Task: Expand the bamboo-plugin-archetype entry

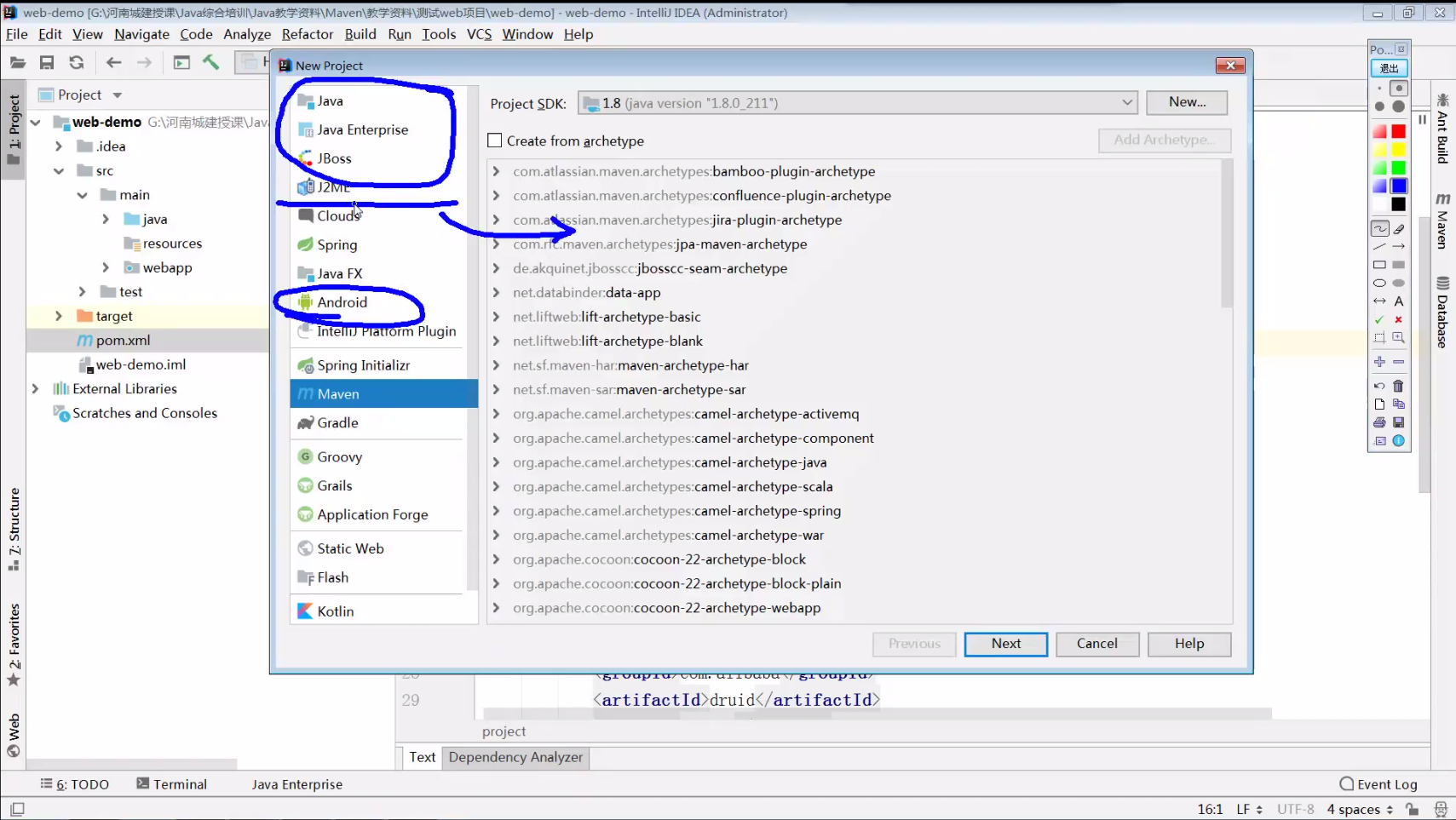Action: click(496, 171)
